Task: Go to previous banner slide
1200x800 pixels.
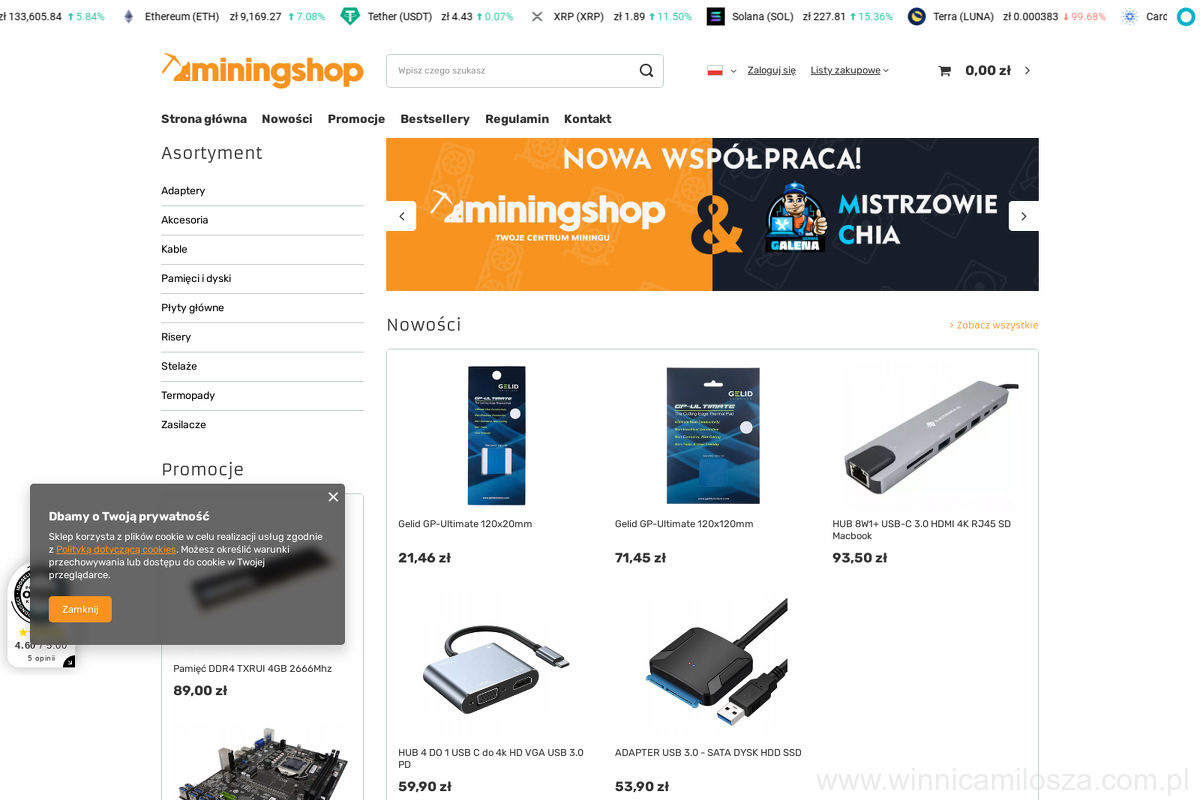Action: coord(401,216)
